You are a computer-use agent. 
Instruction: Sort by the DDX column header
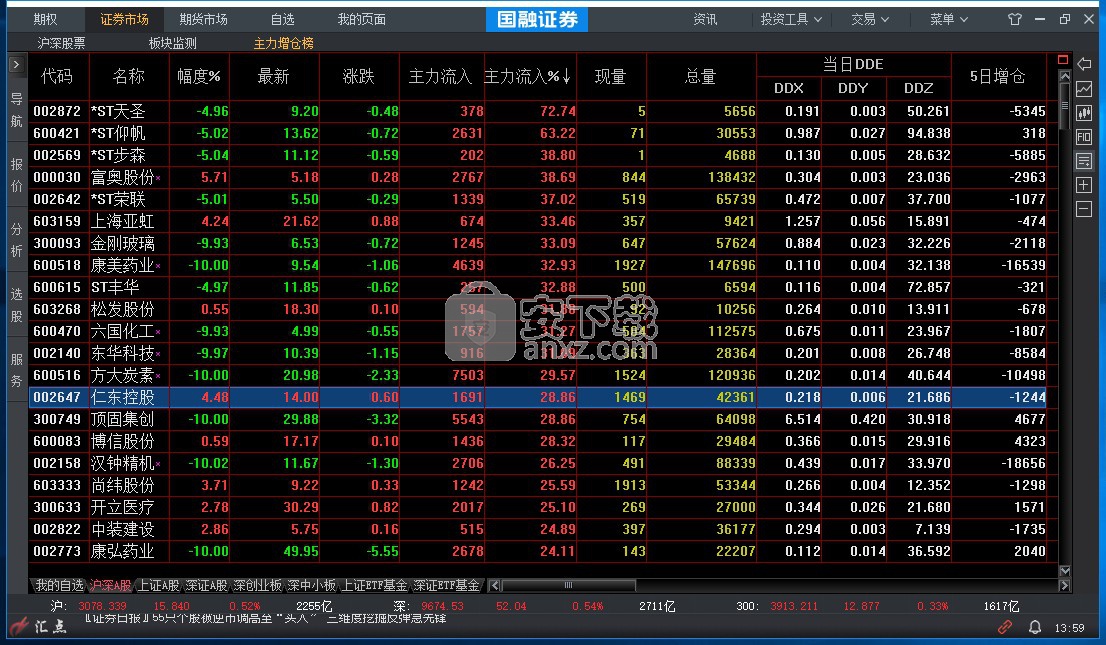click(789, 88)
